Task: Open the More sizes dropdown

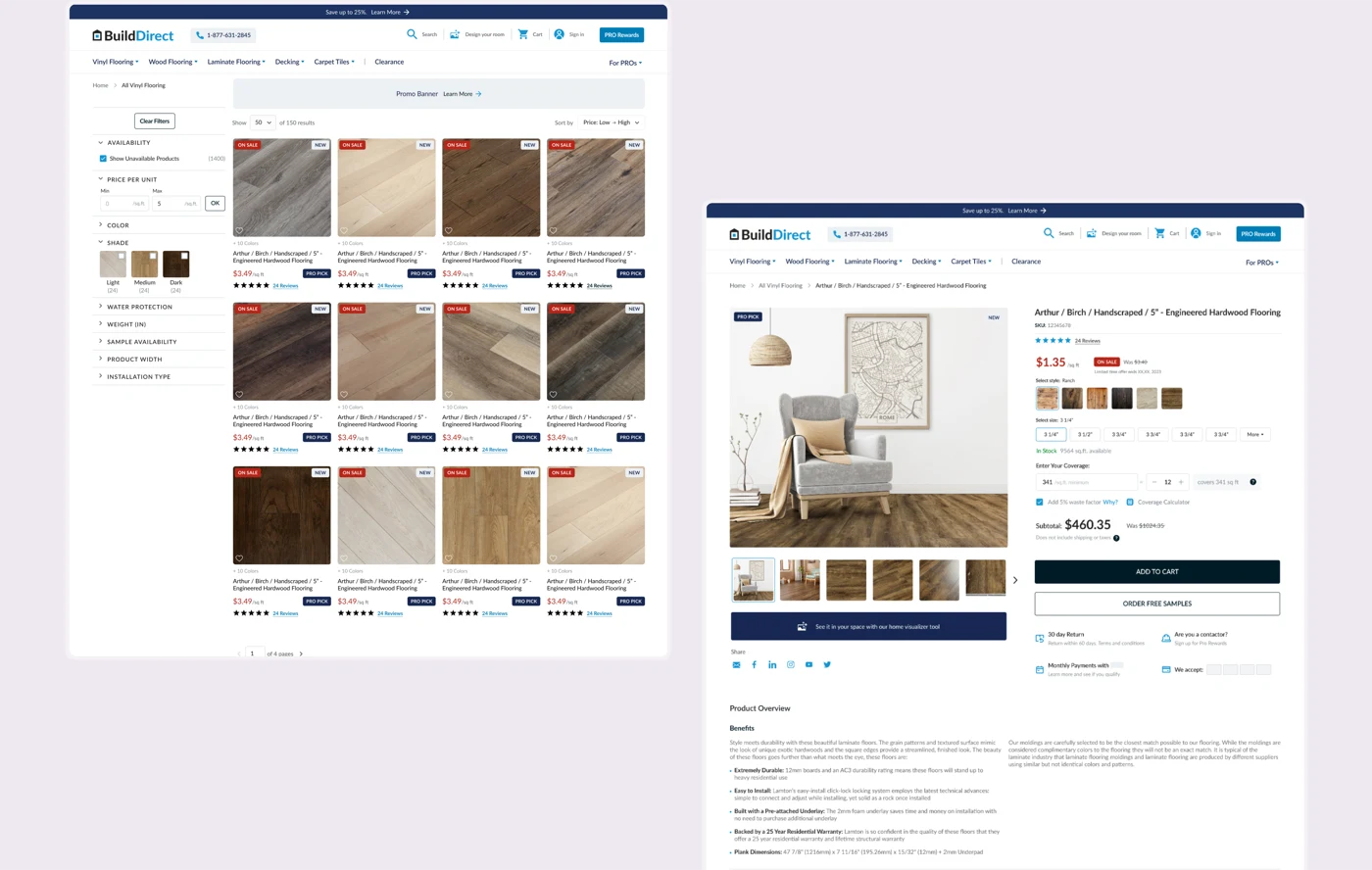Action: (1255, 434)
